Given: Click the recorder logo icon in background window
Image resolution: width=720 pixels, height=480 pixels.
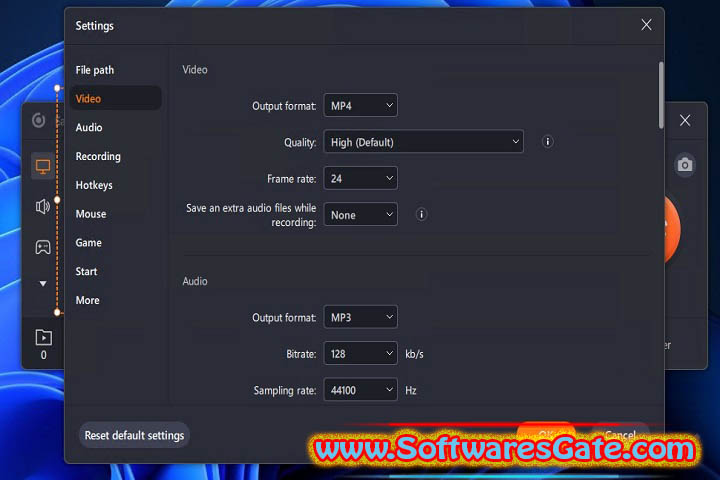Looking at the screenshot, I should click(x=39, y=120).
